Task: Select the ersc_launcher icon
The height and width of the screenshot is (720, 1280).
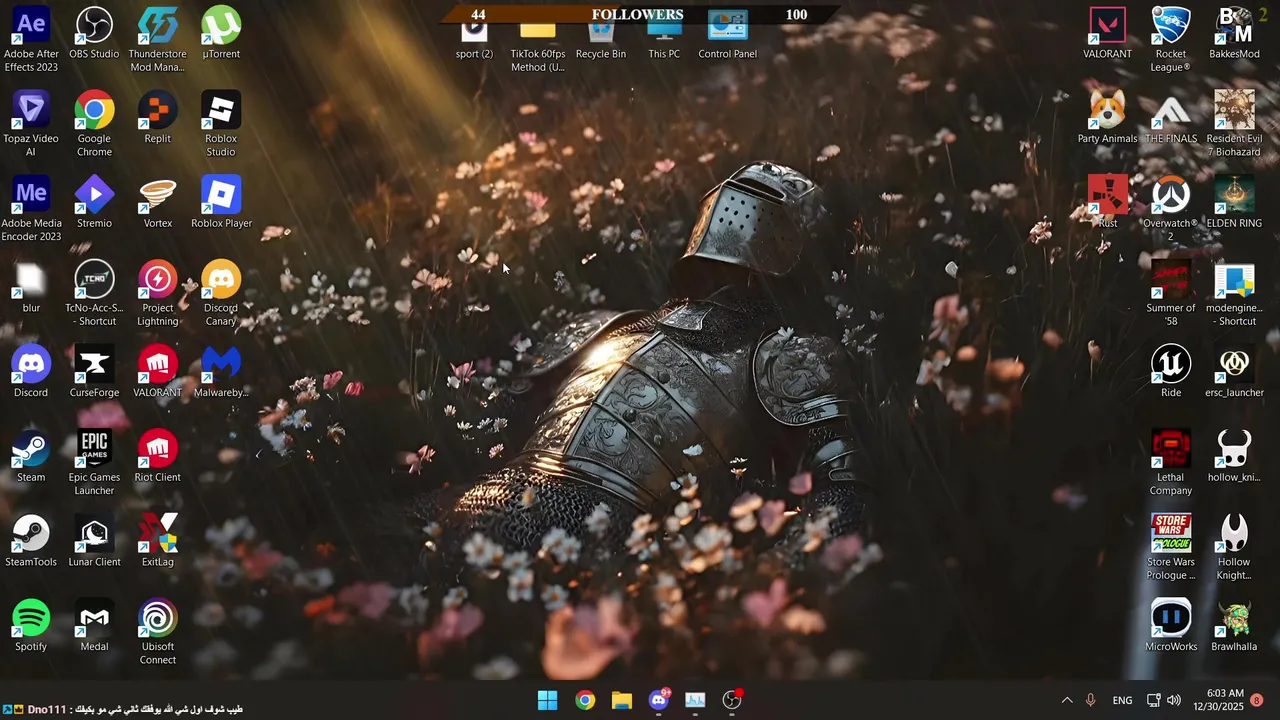Action: pos(1234,373)
